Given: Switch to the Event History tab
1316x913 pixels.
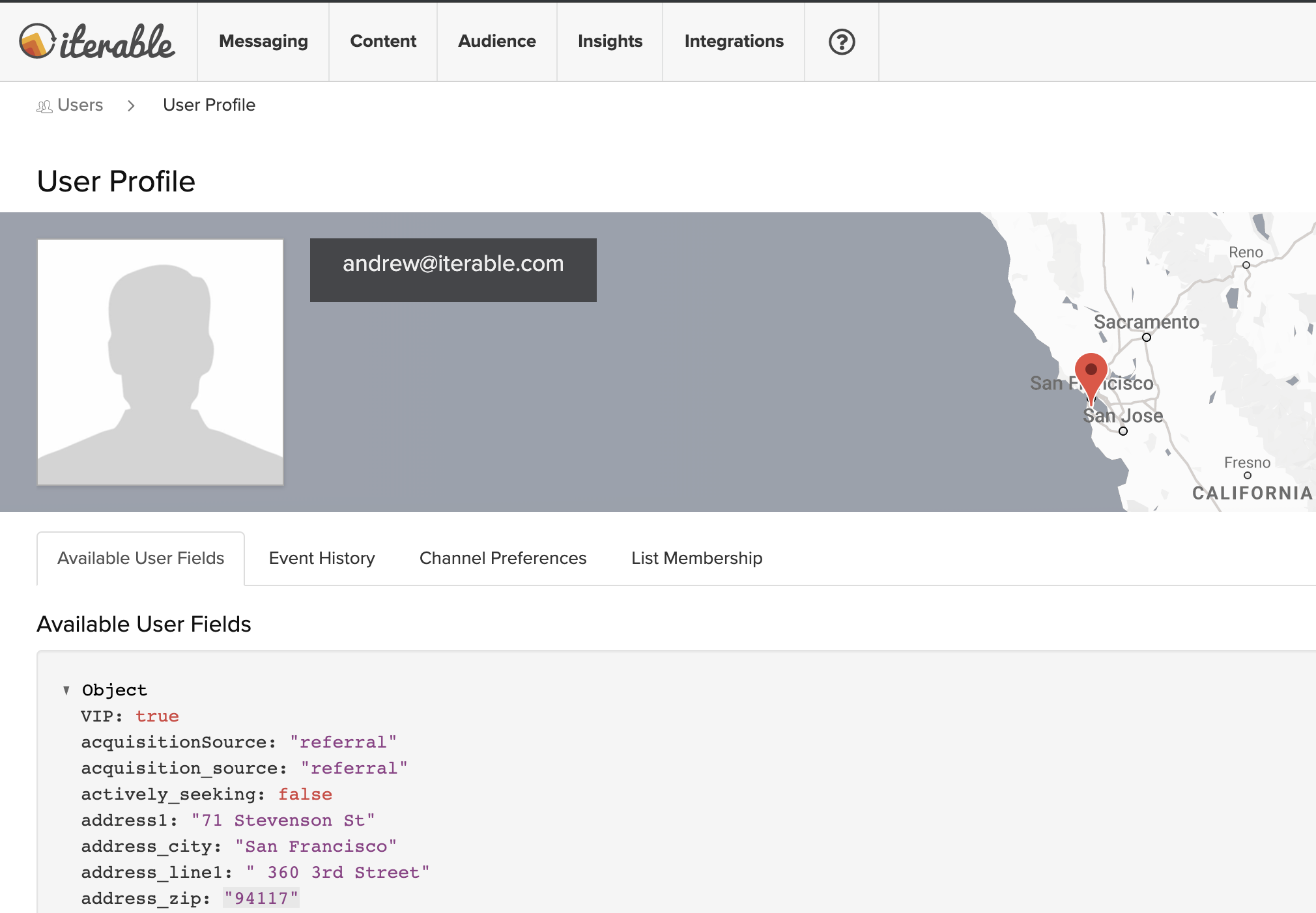Looking at the screenshot, I should (x=322, y=558).
